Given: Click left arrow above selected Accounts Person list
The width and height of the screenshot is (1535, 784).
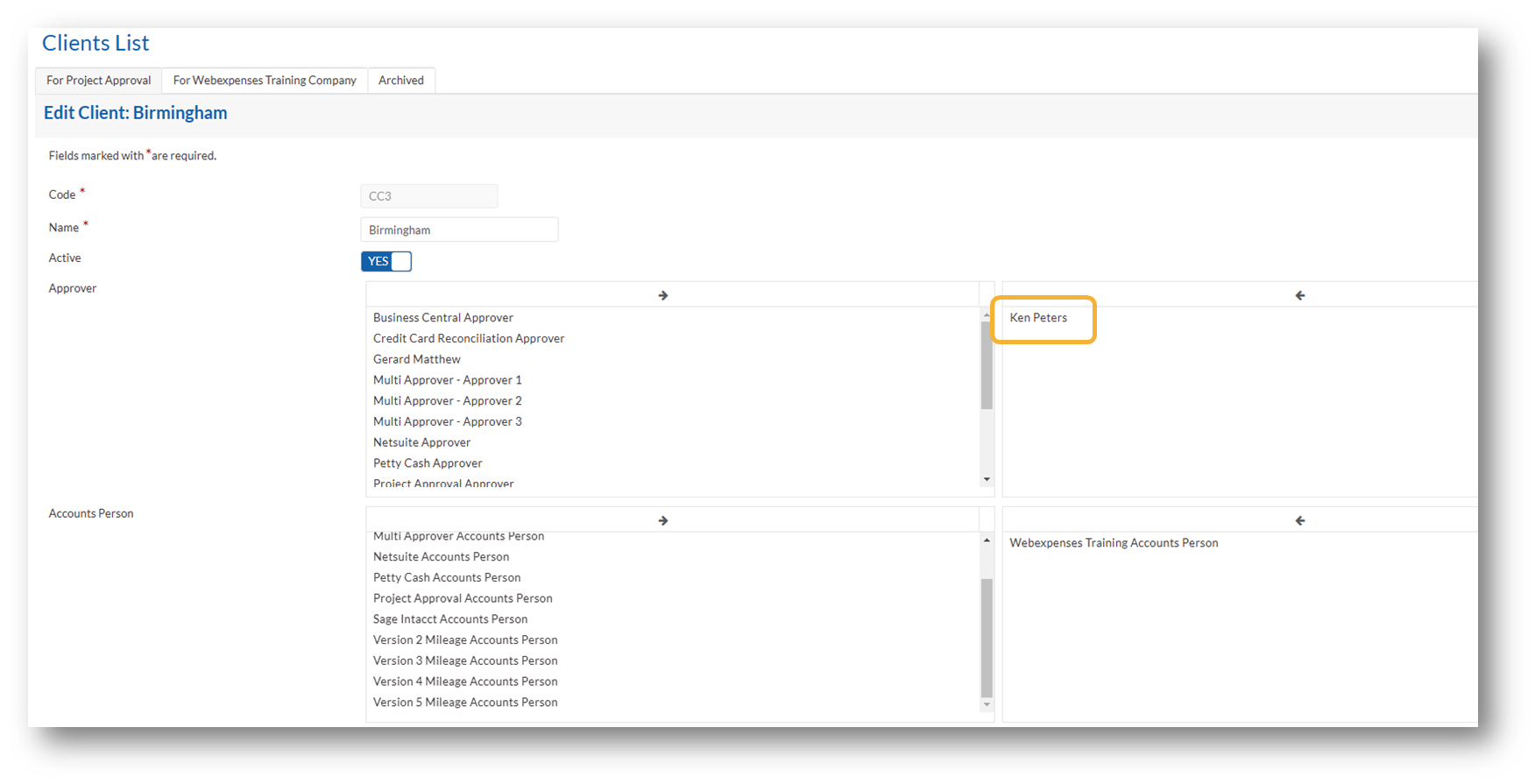Looking at the screenshot, I should (x=1299, y=520).
